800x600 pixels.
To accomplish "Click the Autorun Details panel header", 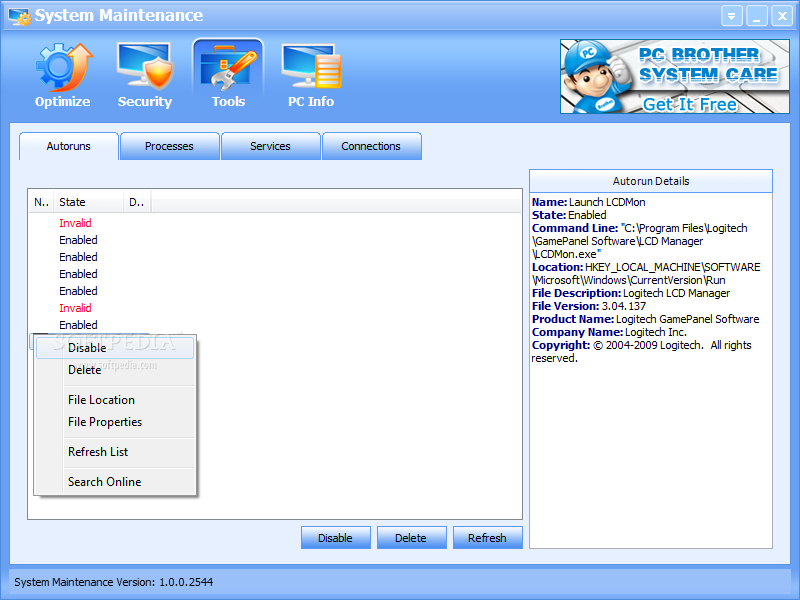I will (x=651, y=181).
